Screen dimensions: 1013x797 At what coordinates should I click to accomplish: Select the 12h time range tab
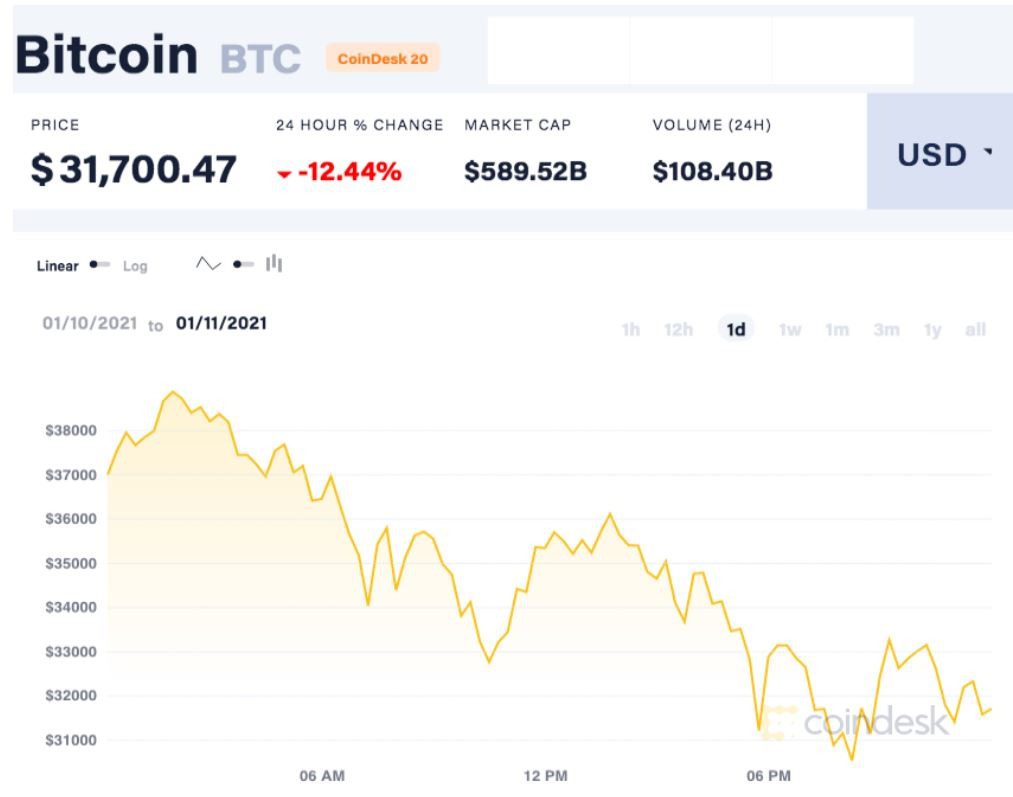pyautogui.click(x=678, y=330)
